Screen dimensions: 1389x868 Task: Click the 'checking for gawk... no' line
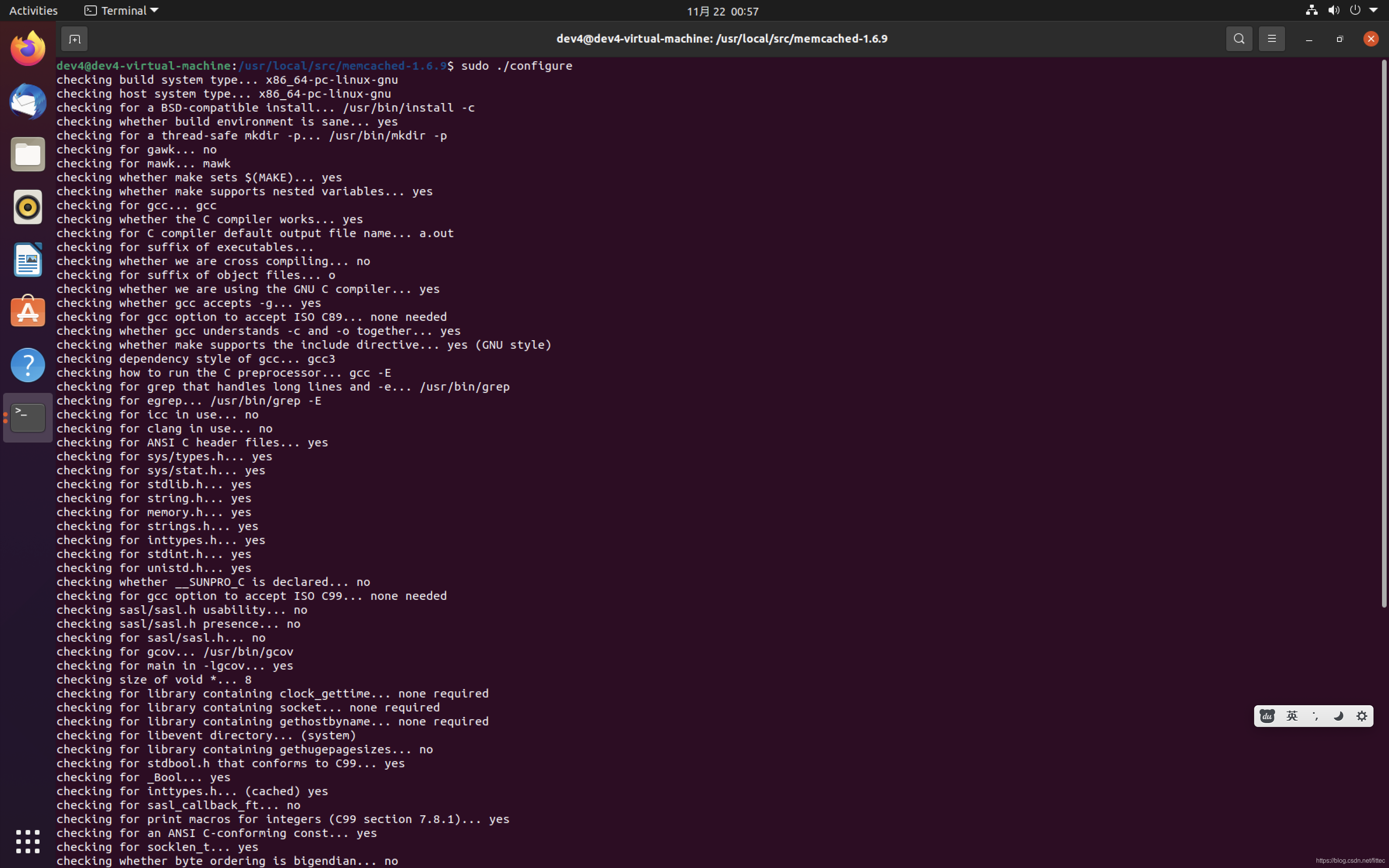click(x=136, y=149)
